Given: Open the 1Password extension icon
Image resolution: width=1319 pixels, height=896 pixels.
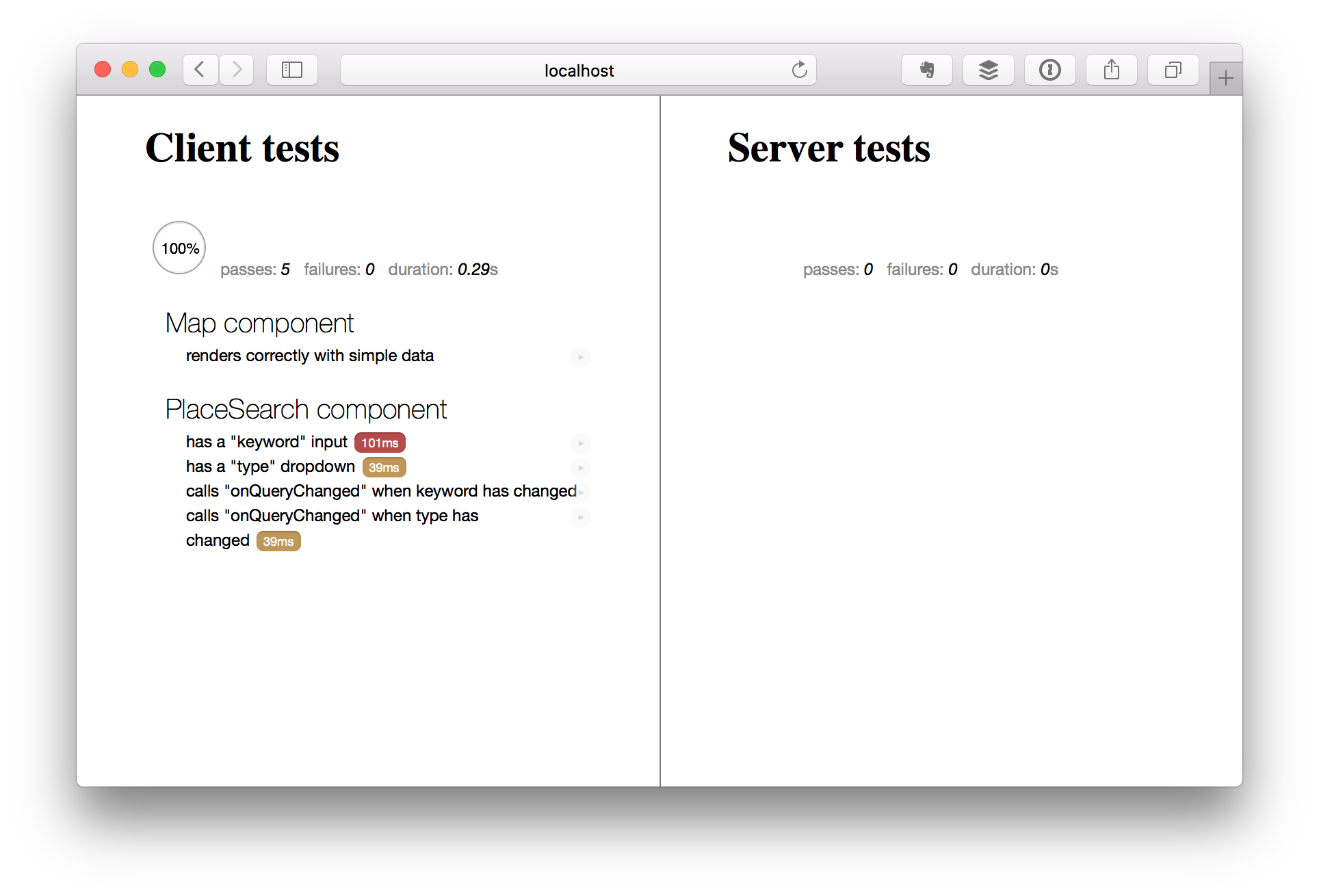Looking at the screenshot, I should click(x=1049, y=70).
